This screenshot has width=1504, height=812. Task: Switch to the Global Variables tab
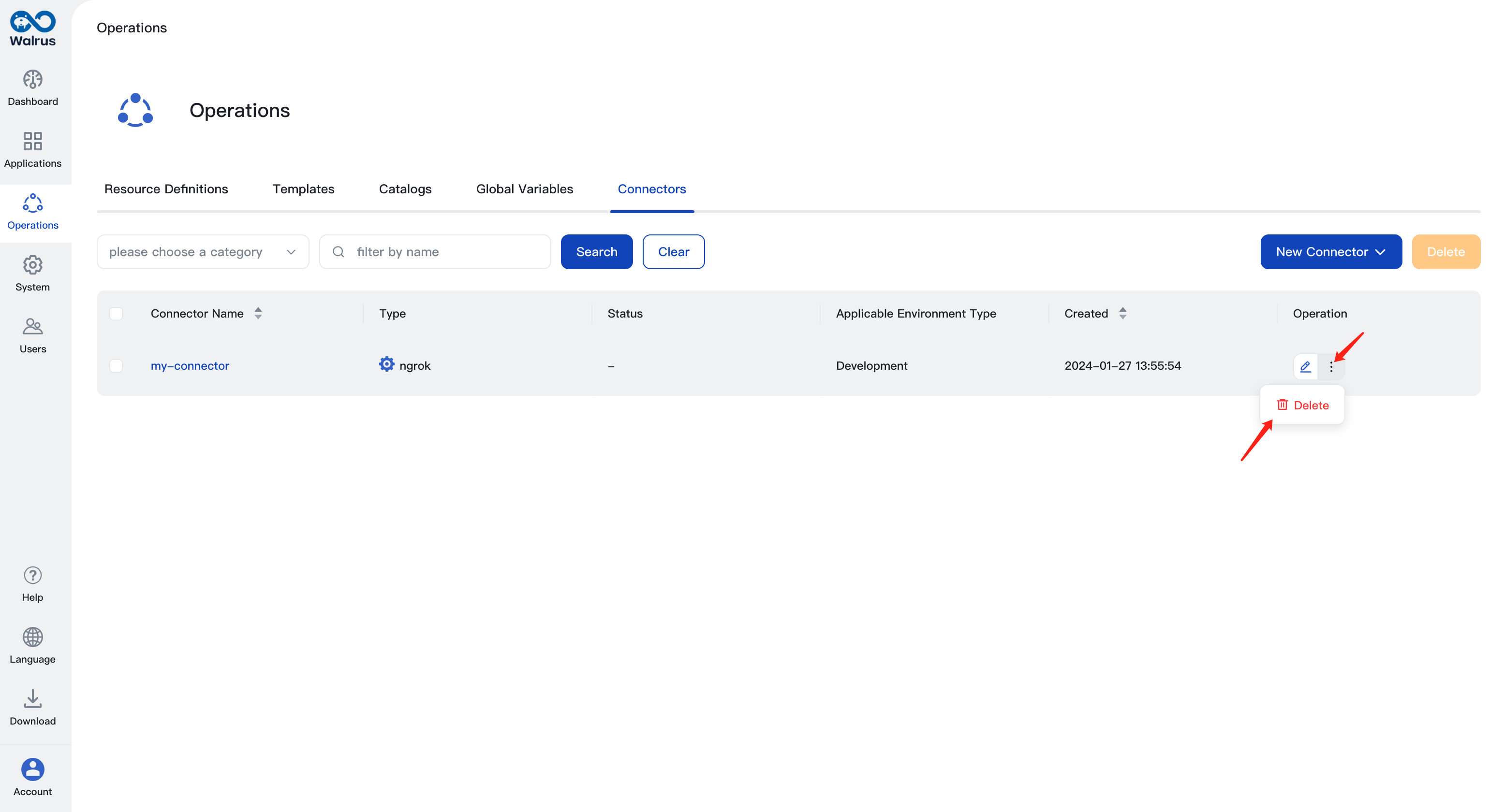(x=524, y=189)
